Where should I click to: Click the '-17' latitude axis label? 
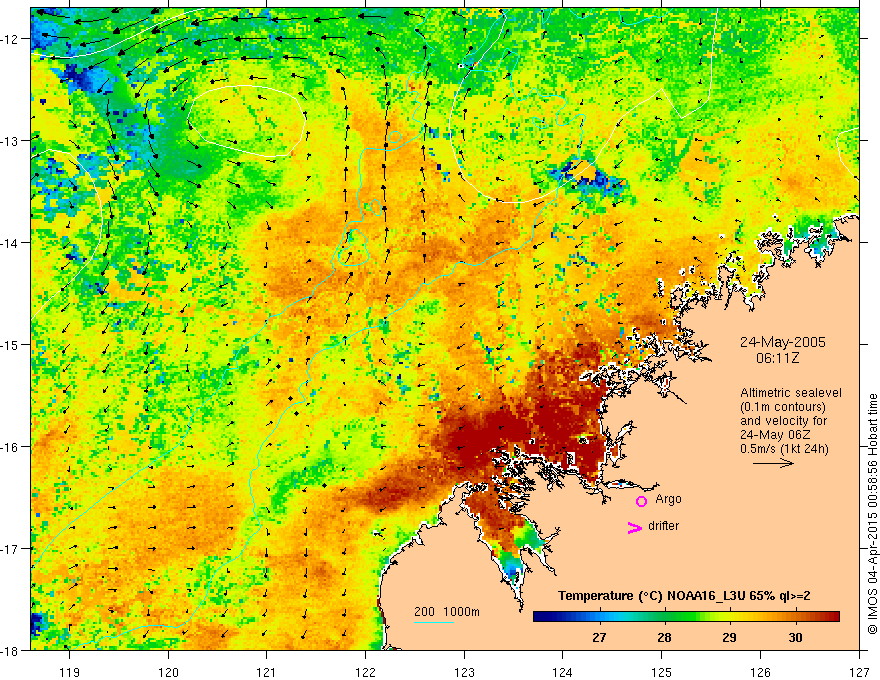tap(10, 549)
